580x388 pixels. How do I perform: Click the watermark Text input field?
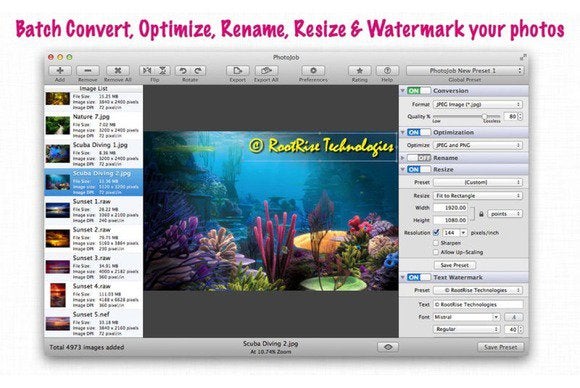478,304
